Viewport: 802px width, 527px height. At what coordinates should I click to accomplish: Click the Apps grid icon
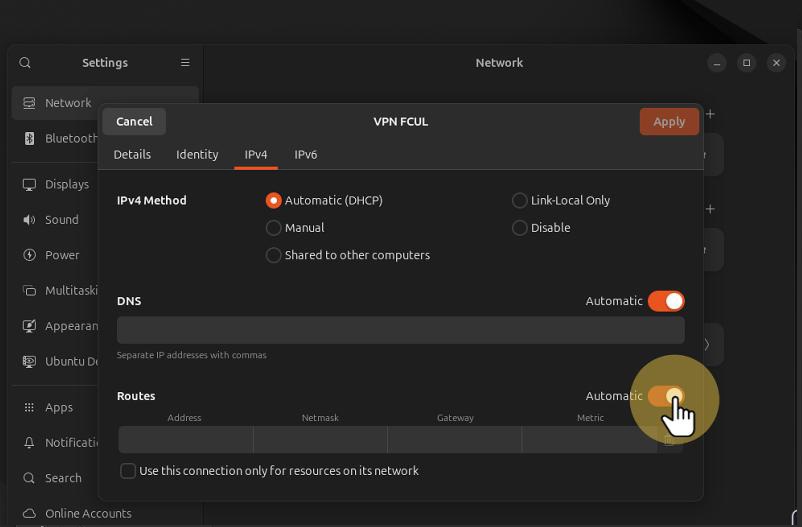point(29,407)
